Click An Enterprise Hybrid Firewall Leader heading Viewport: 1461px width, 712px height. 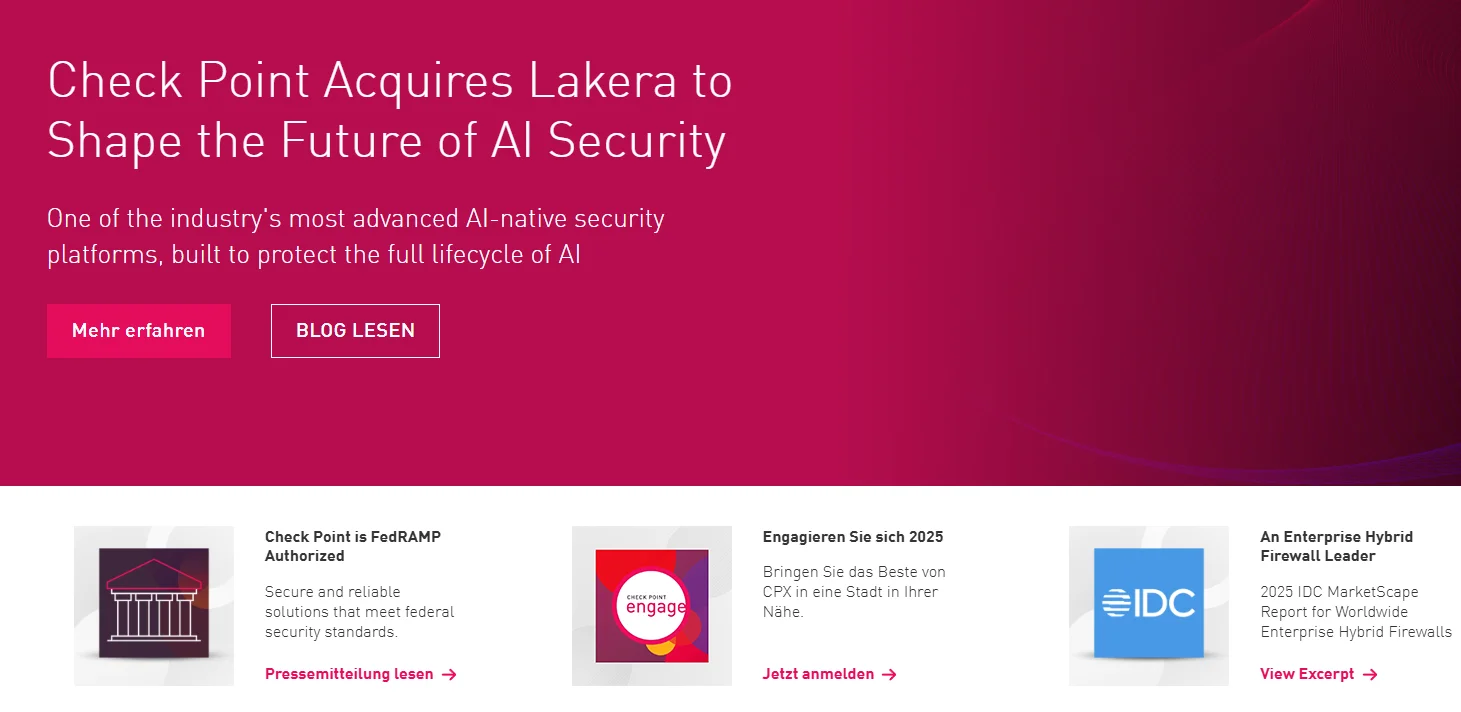coord(1336,546)
